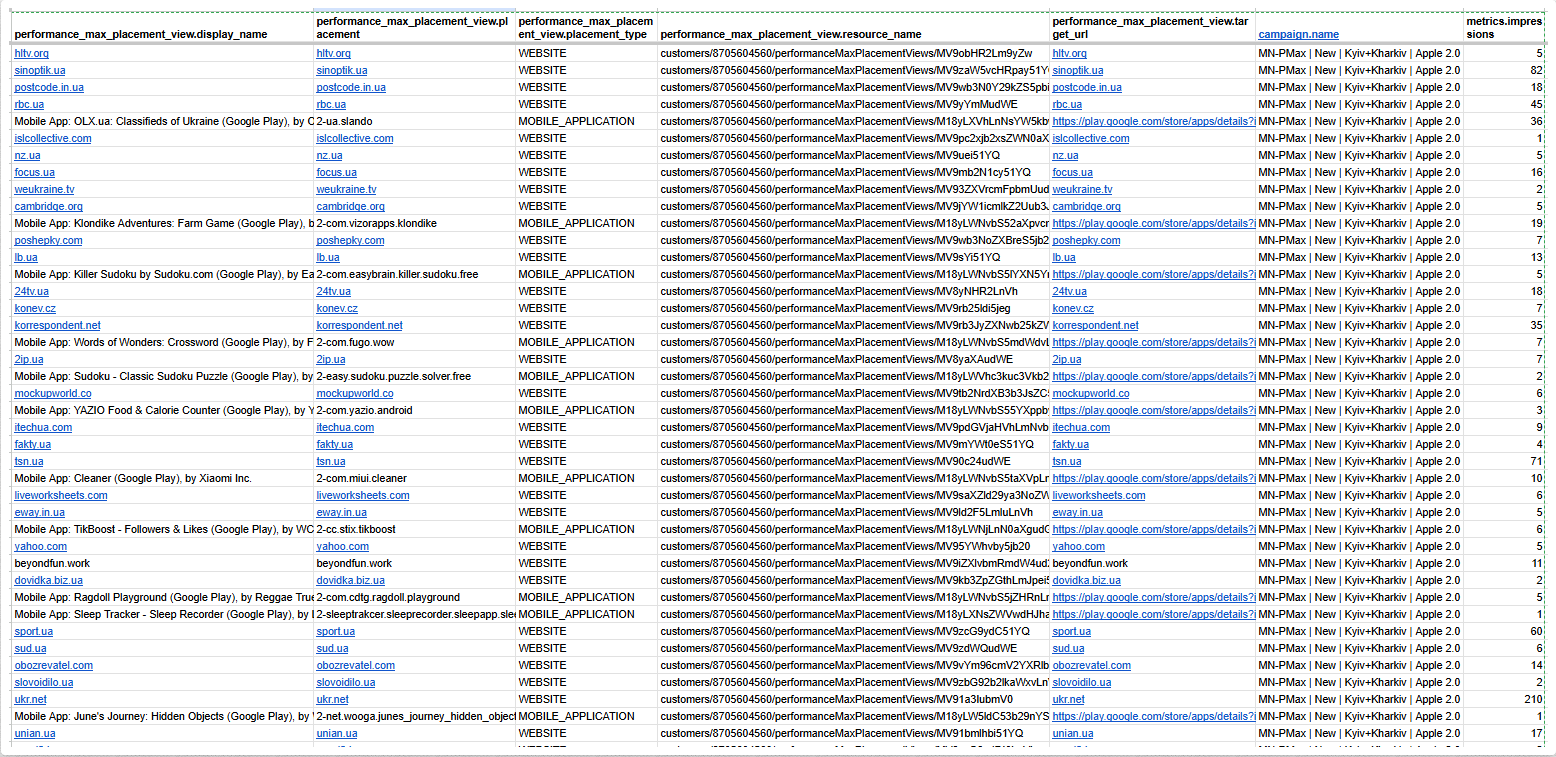This screenshot has height=757, width=1556.
Task: Select the '2-com.vizorapps.klondike' placement cell
Action: (414, 223)
